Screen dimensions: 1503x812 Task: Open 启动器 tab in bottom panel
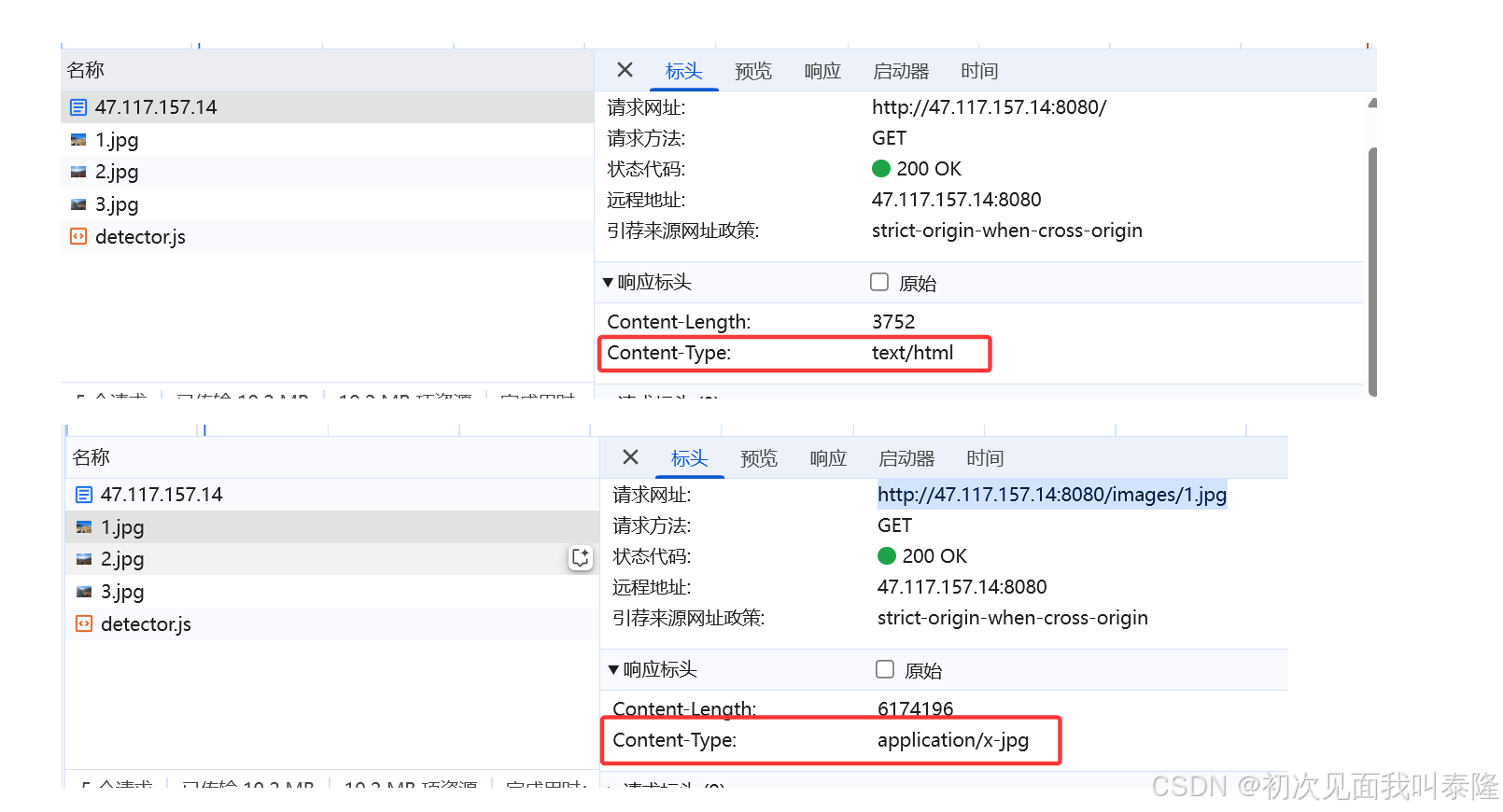906,458
